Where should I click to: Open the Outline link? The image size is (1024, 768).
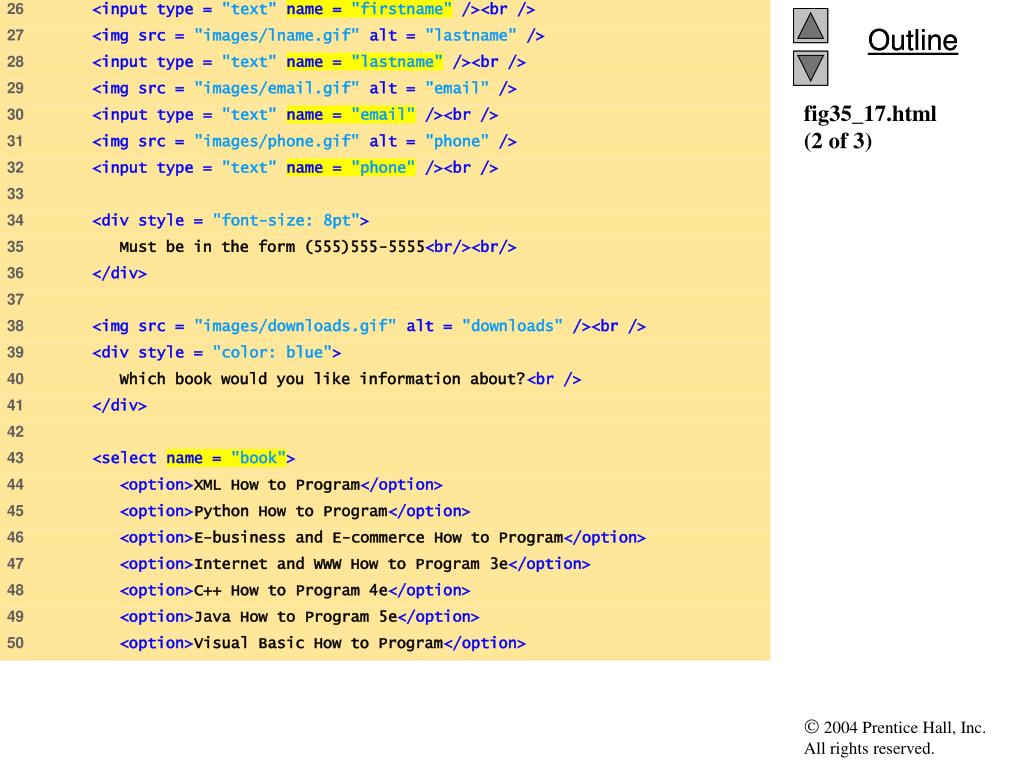pyautogui.click(x=912, y=40)
